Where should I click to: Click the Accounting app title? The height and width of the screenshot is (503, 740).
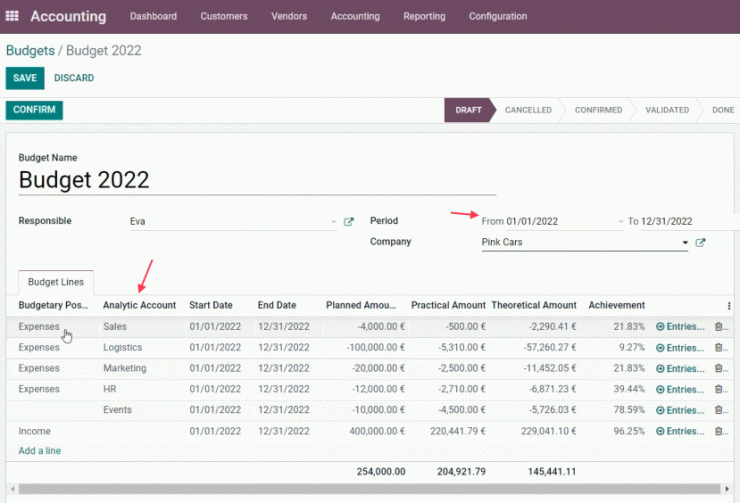pos(68,16)
